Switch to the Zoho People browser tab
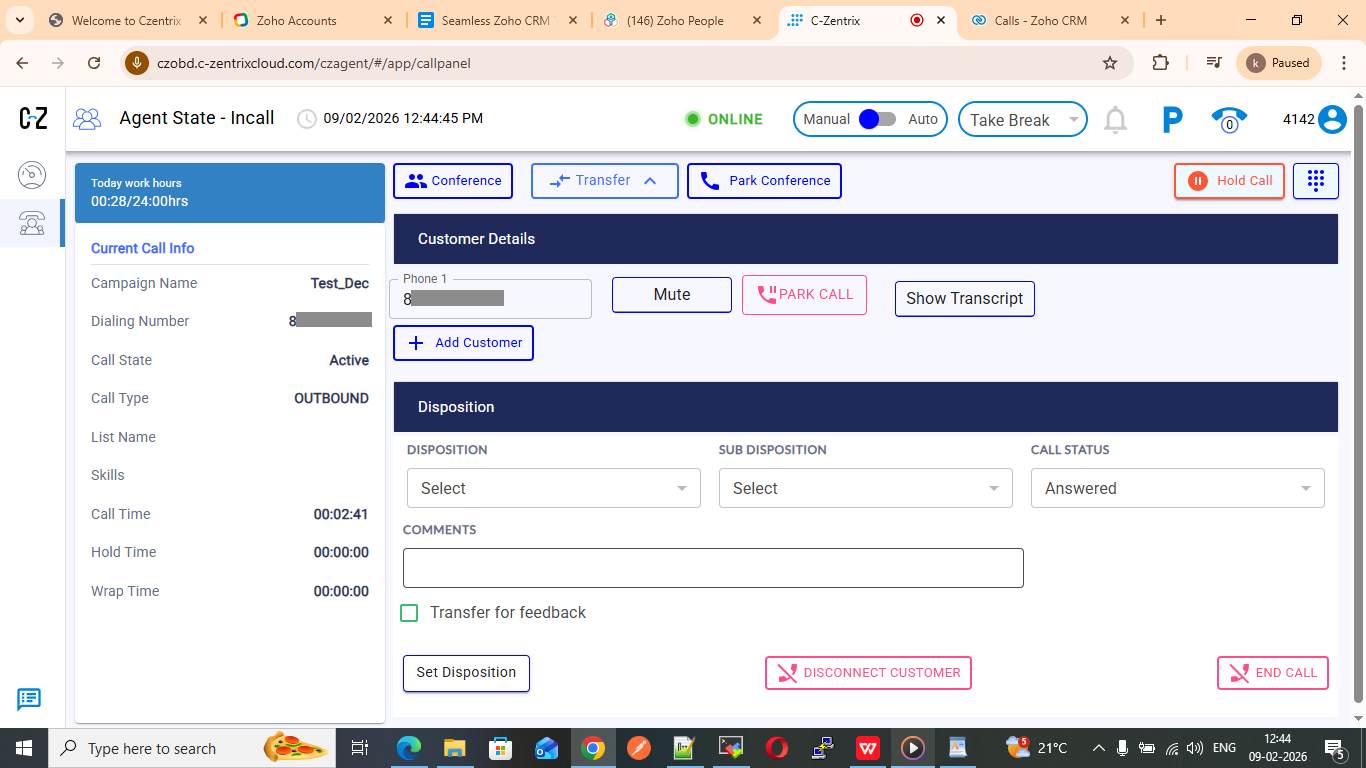 coord(674,20)
